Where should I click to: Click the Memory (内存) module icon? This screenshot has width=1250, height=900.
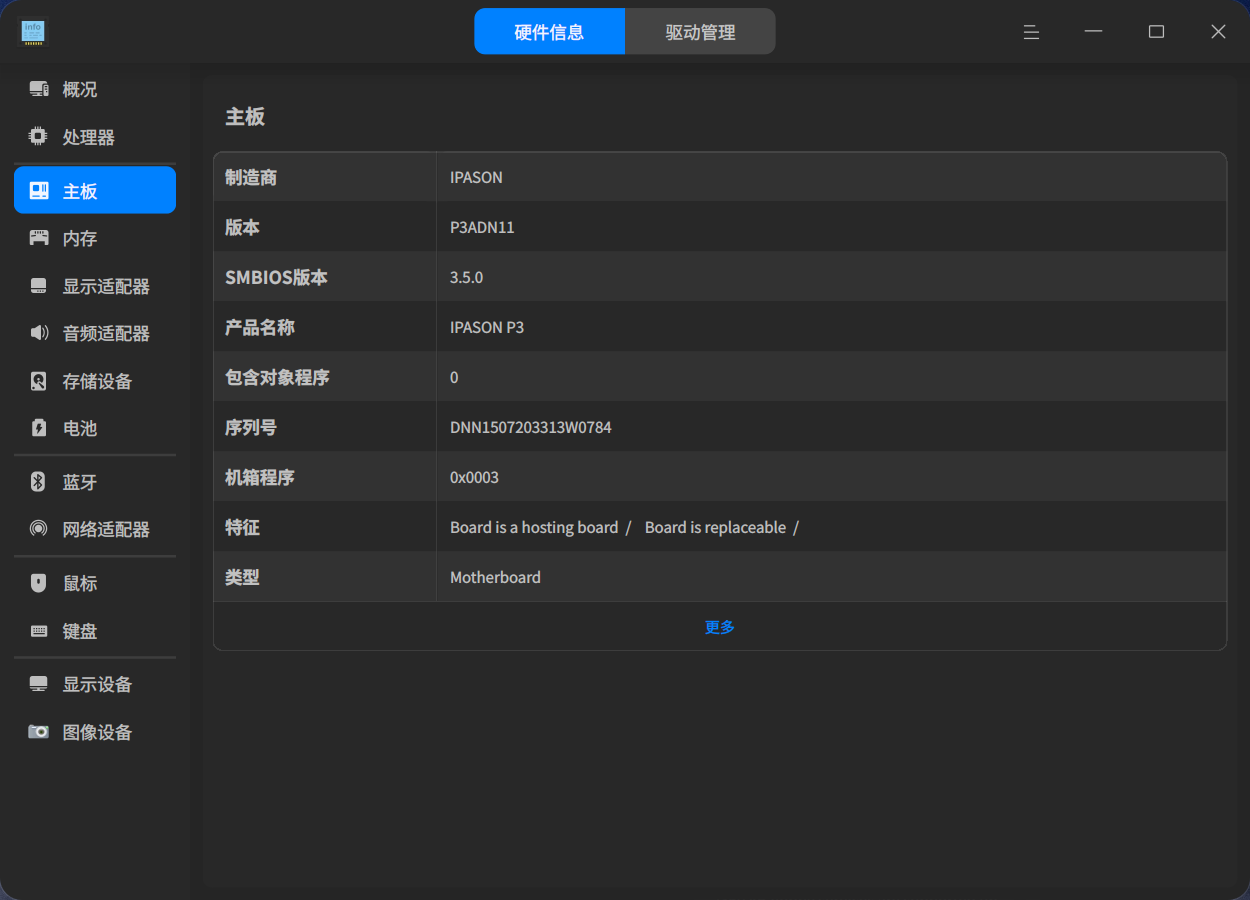[x=39, y=238]
